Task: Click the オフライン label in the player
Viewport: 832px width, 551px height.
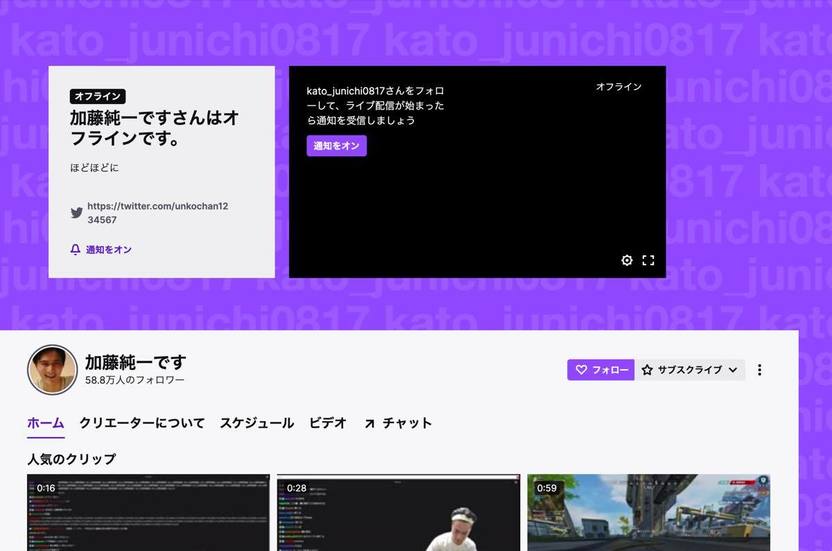Action: coord(619,87)
